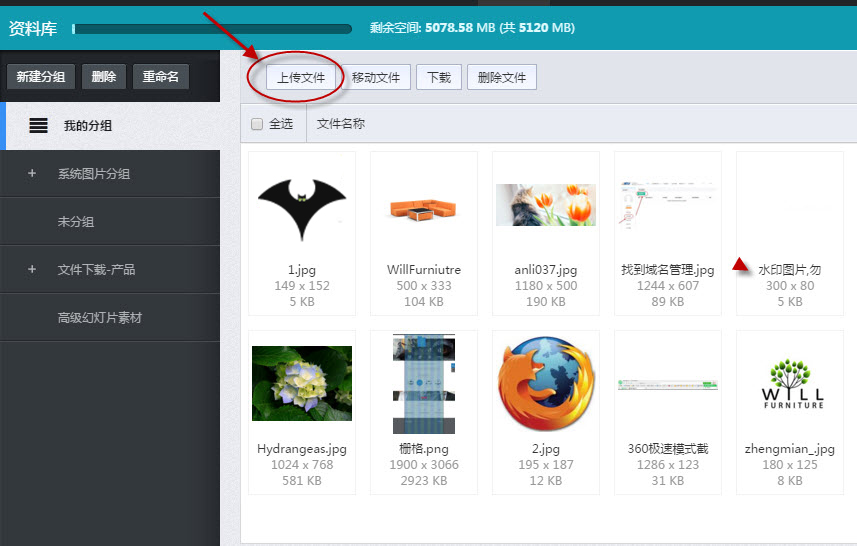Click the 新建分组 button
This screenshot has width=857, height=546.
point(41,77)
